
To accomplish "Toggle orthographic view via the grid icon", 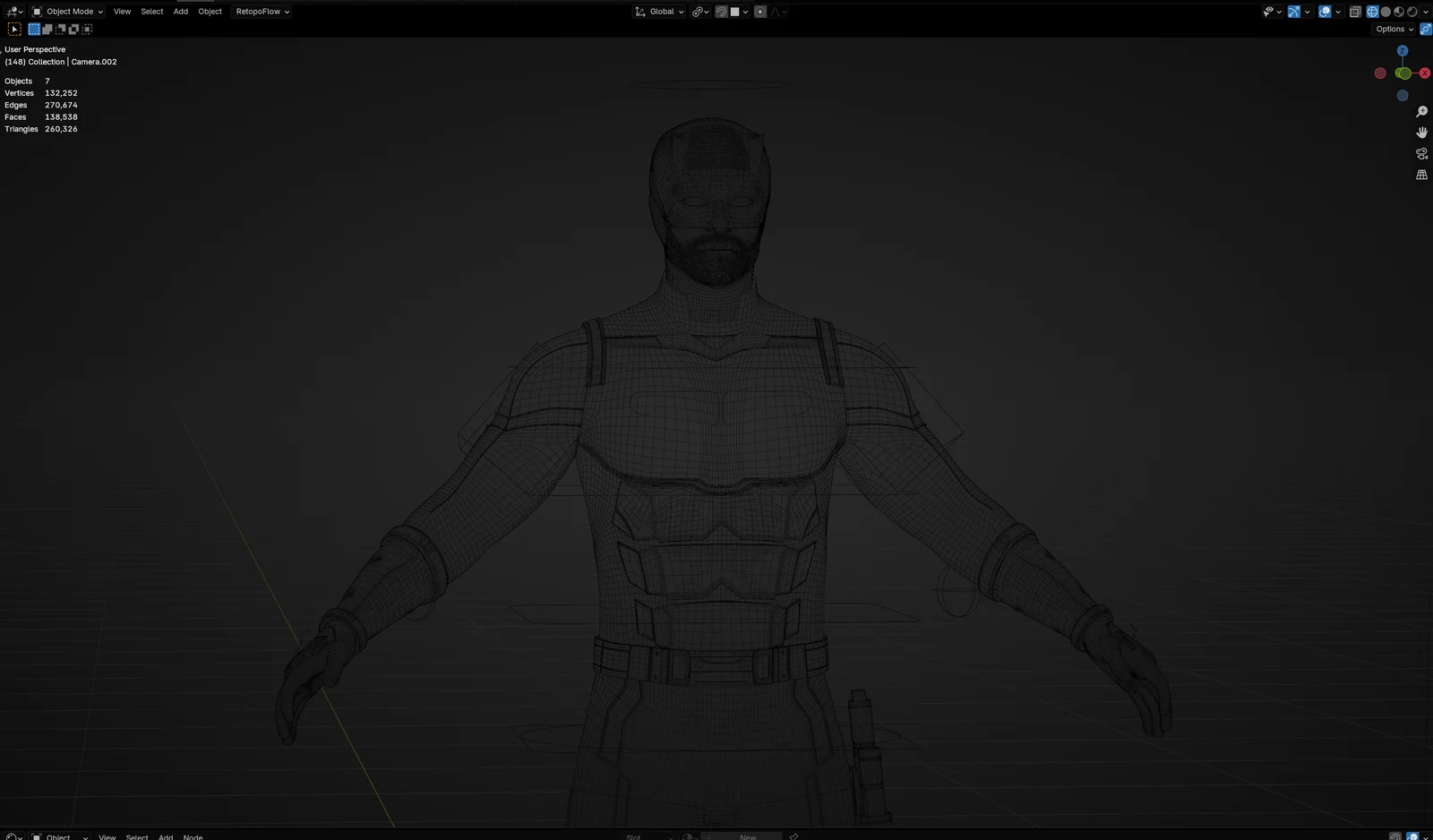I will 1421,174.
